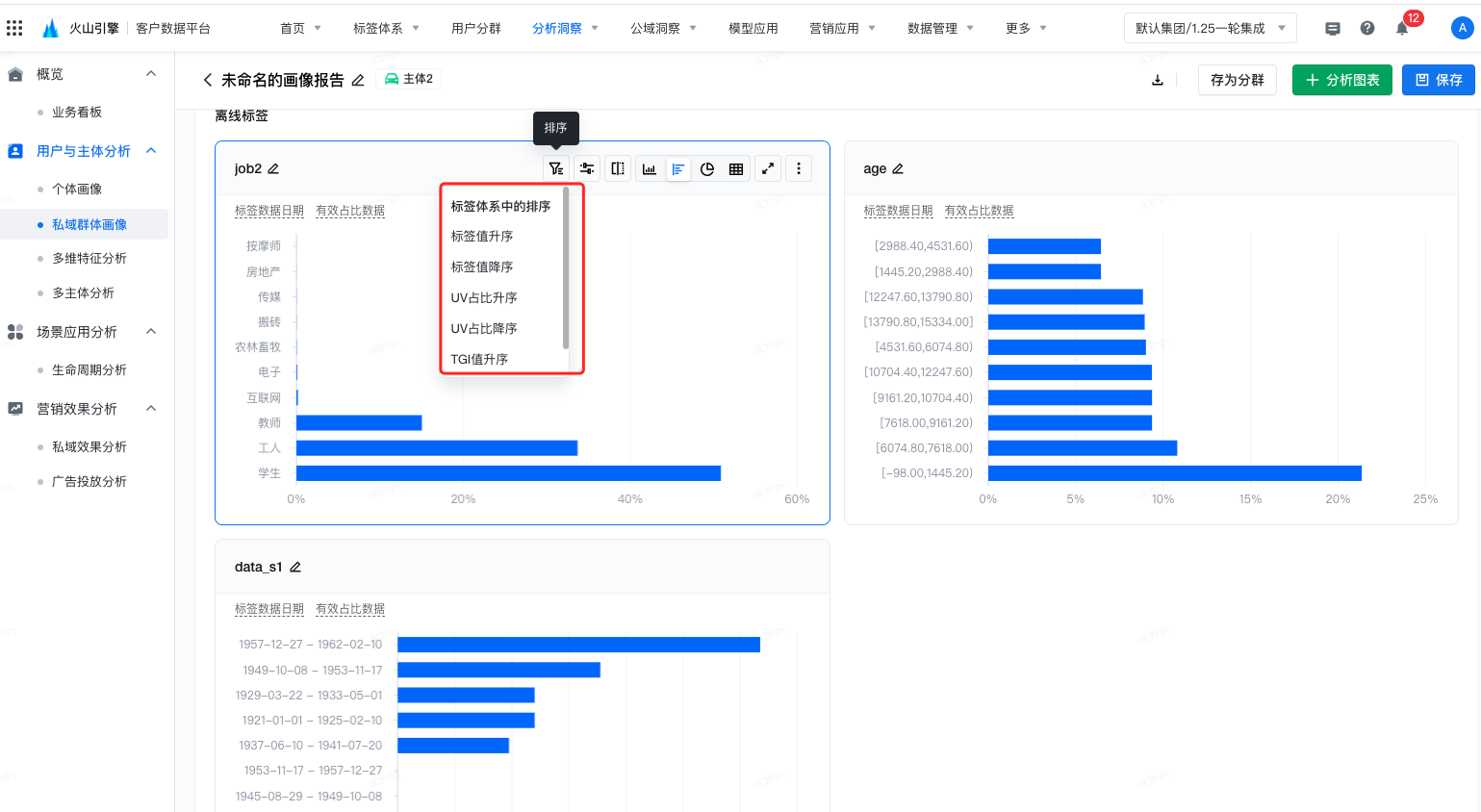This screenshot has width=1481, height=812.
Task: Switch job2 chart to horizontal bar chart
Action: pos(678,168)
